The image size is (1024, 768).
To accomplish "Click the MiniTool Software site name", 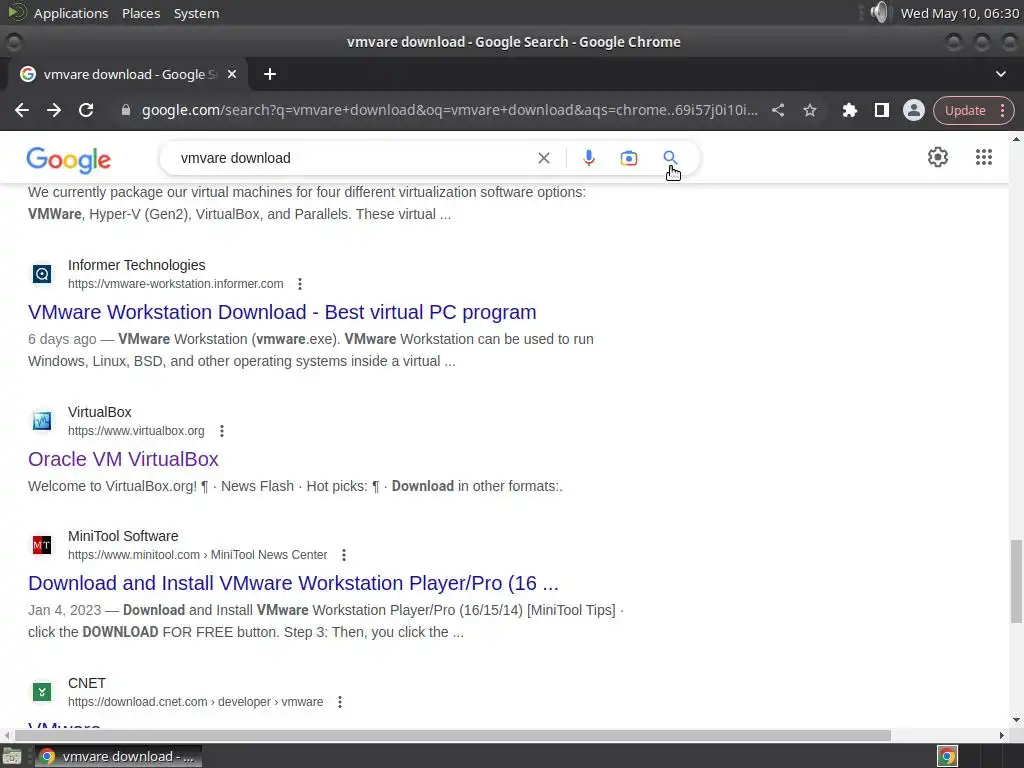I will pyautogui.click(x=123, y=536).
